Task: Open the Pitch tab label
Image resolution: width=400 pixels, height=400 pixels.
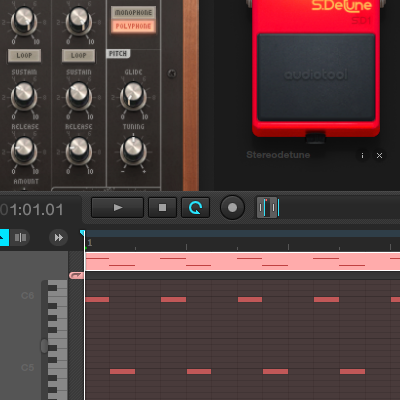Action: pyautogui.click(x=118, y=53)
